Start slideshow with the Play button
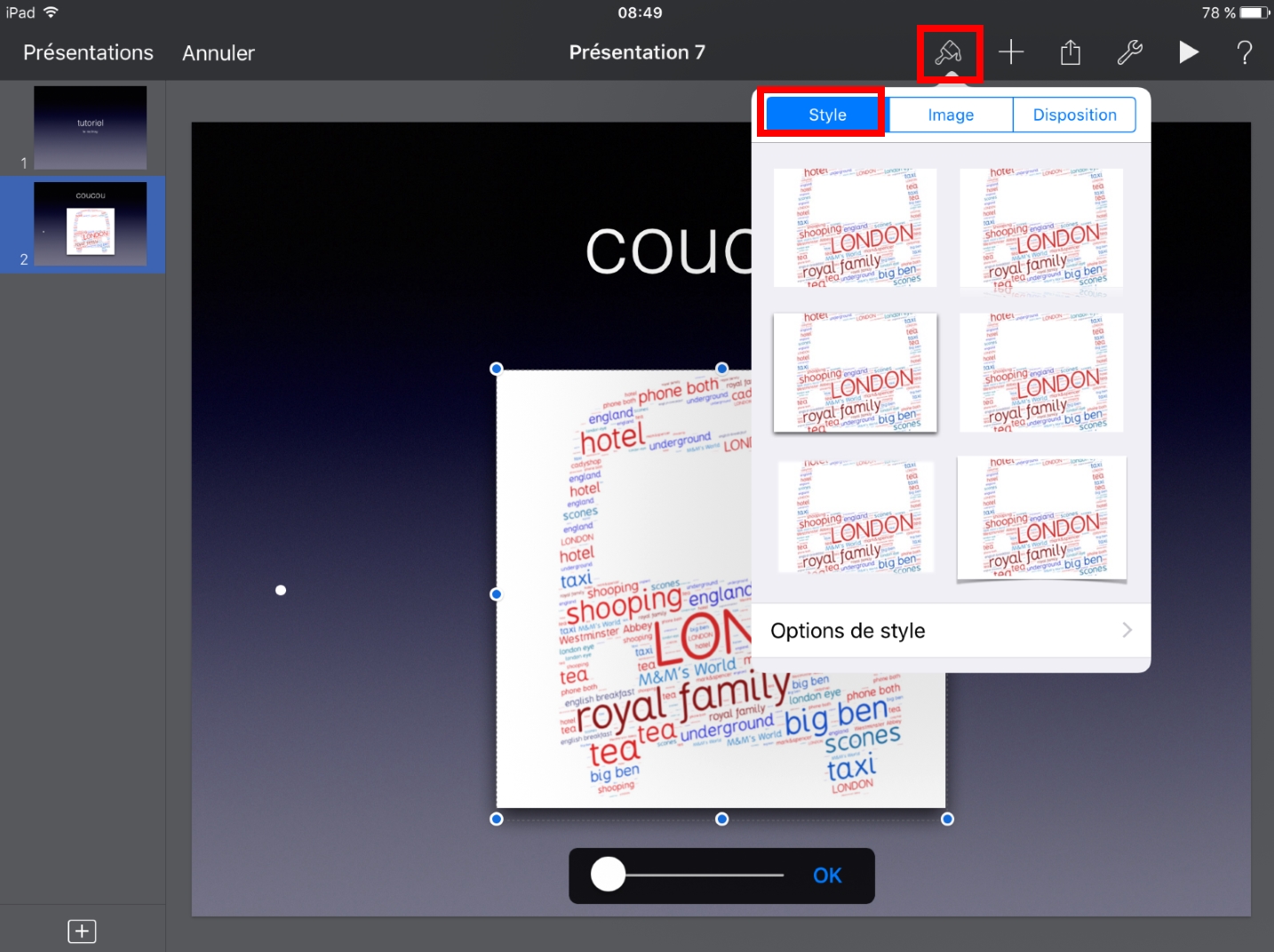Image resolution: width=1274 pixels, height=952 pixels. (x=1188, y=53)
